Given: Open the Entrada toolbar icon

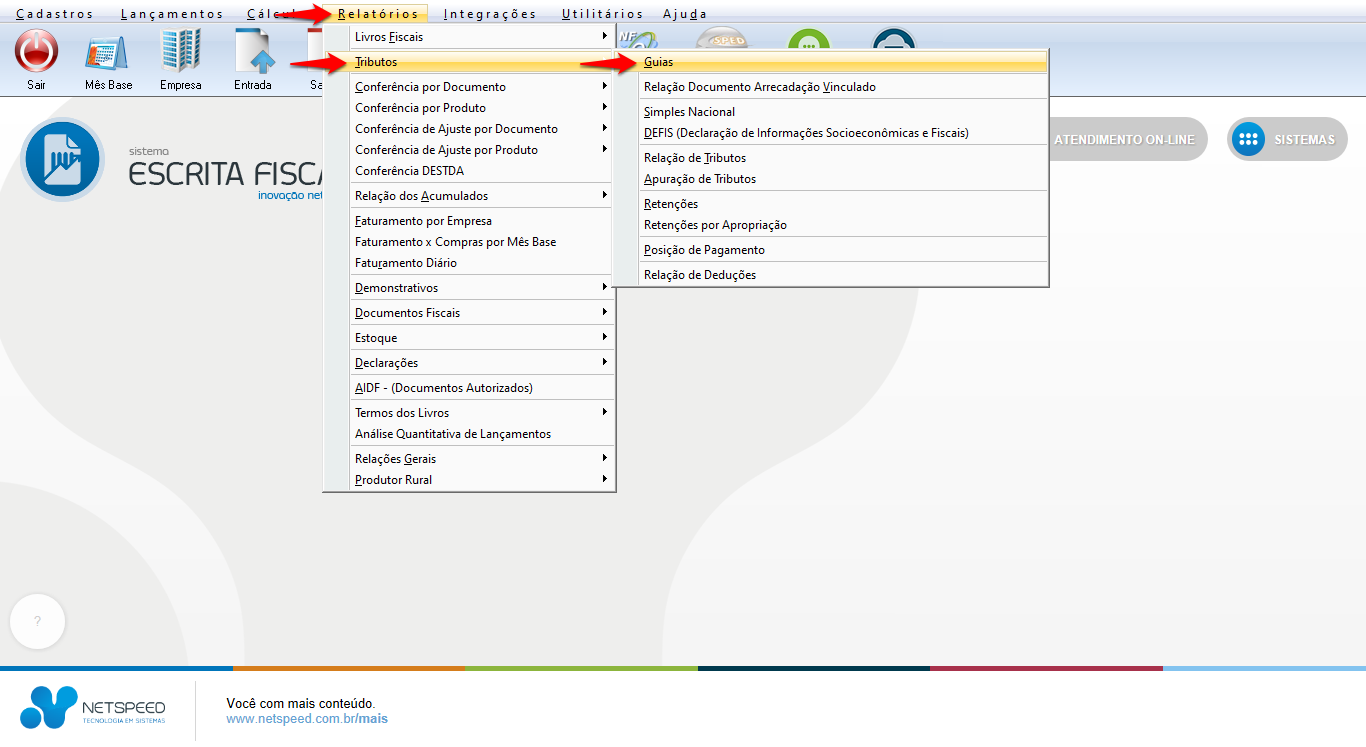Looking at the screenshot, I should (253, 51).
